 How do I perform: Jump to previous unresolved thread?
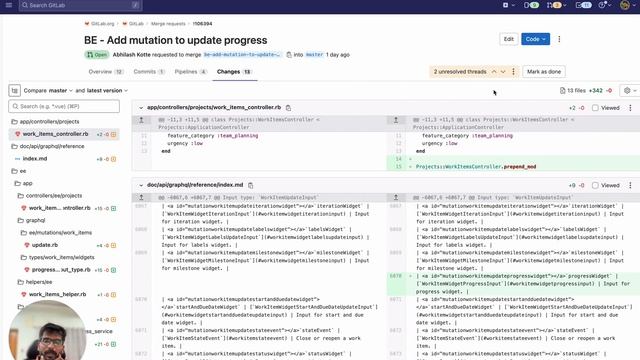coord(494,72)
